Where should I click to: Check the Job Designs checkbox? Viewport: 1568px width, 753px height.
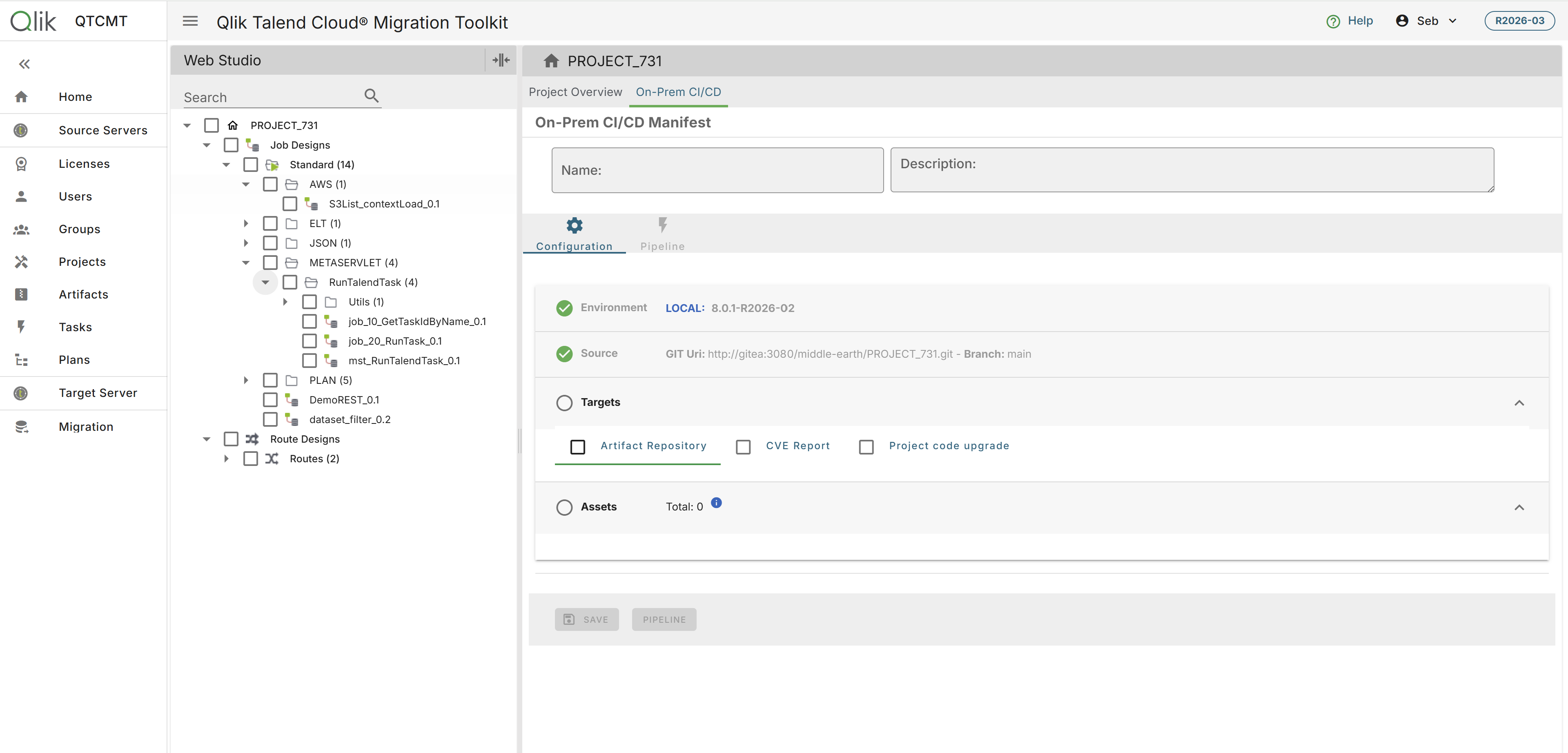pyautogui.click(x=231, y=145)
